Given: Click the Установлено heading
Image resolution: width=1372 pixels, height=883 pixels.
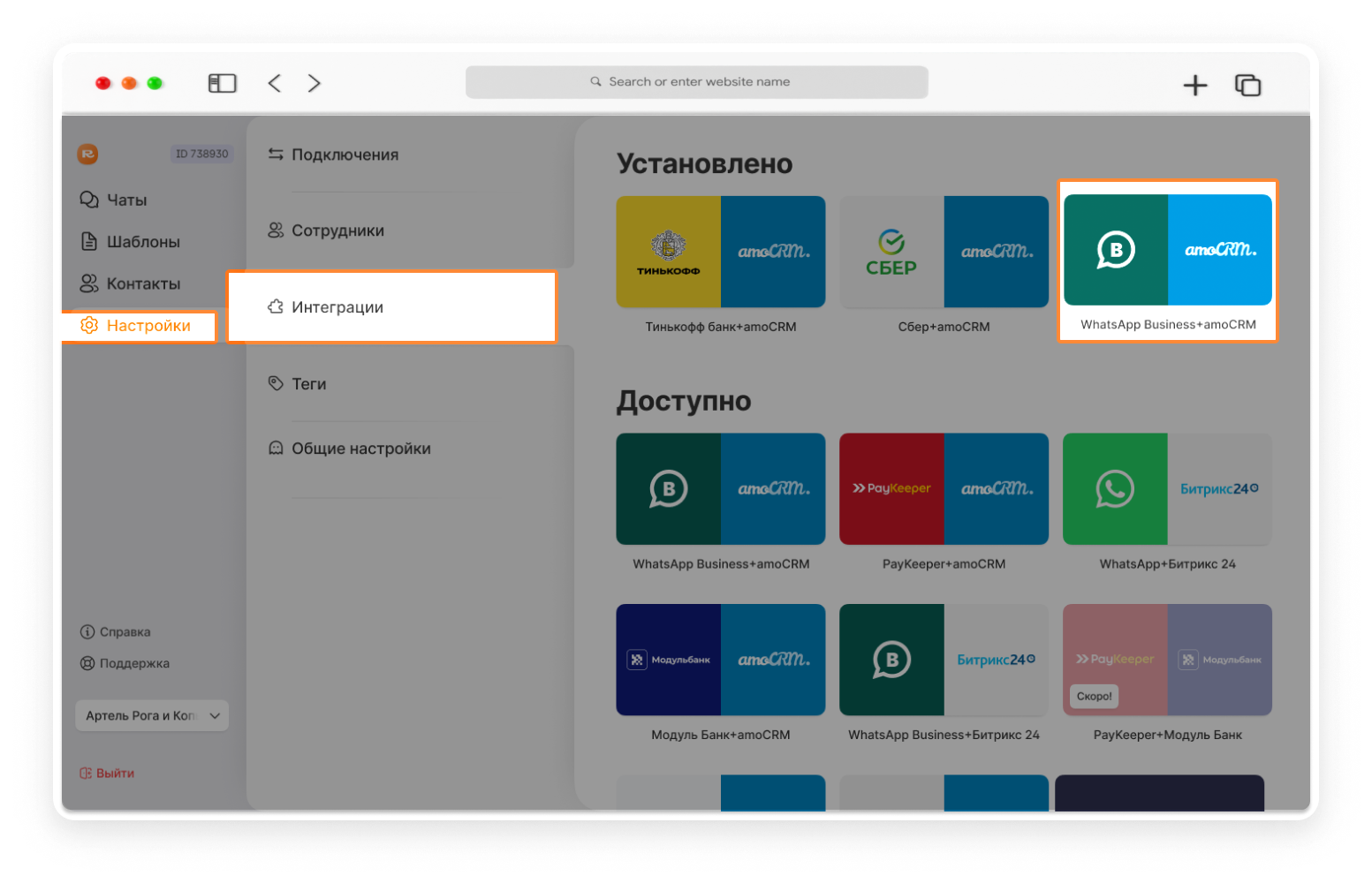Looking at the screenshot, I should tap(705, 164).
